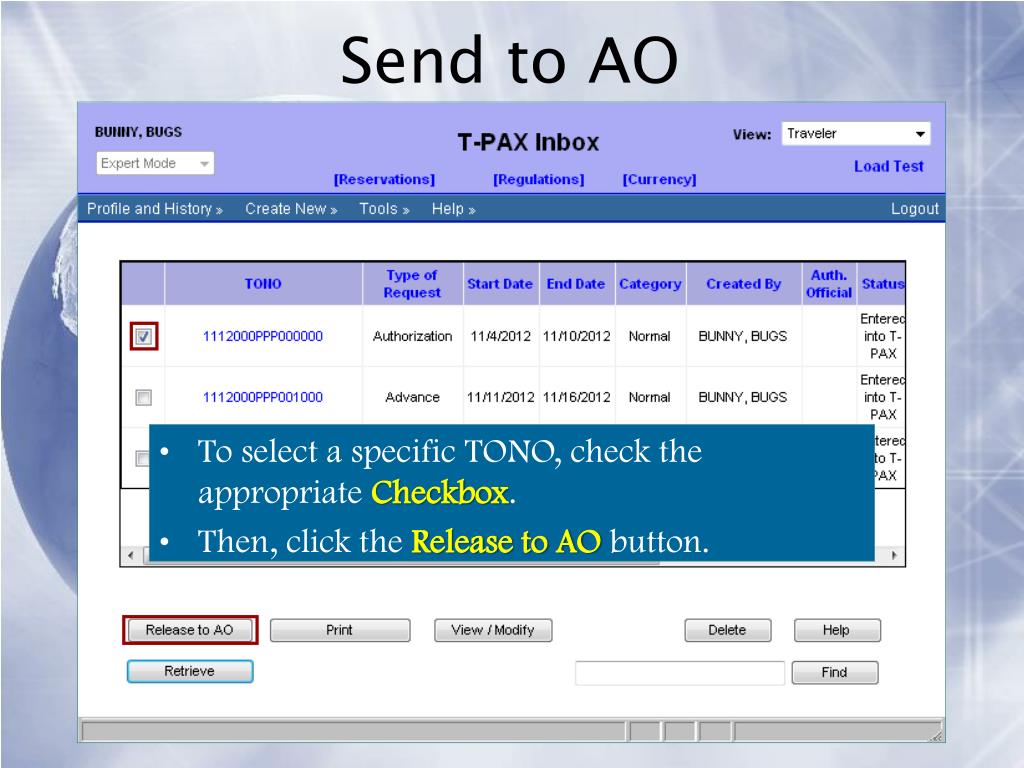Open the Tools menu
Image resolution: width=1024 pixels, height=768 pixels.
coord(384,209)
